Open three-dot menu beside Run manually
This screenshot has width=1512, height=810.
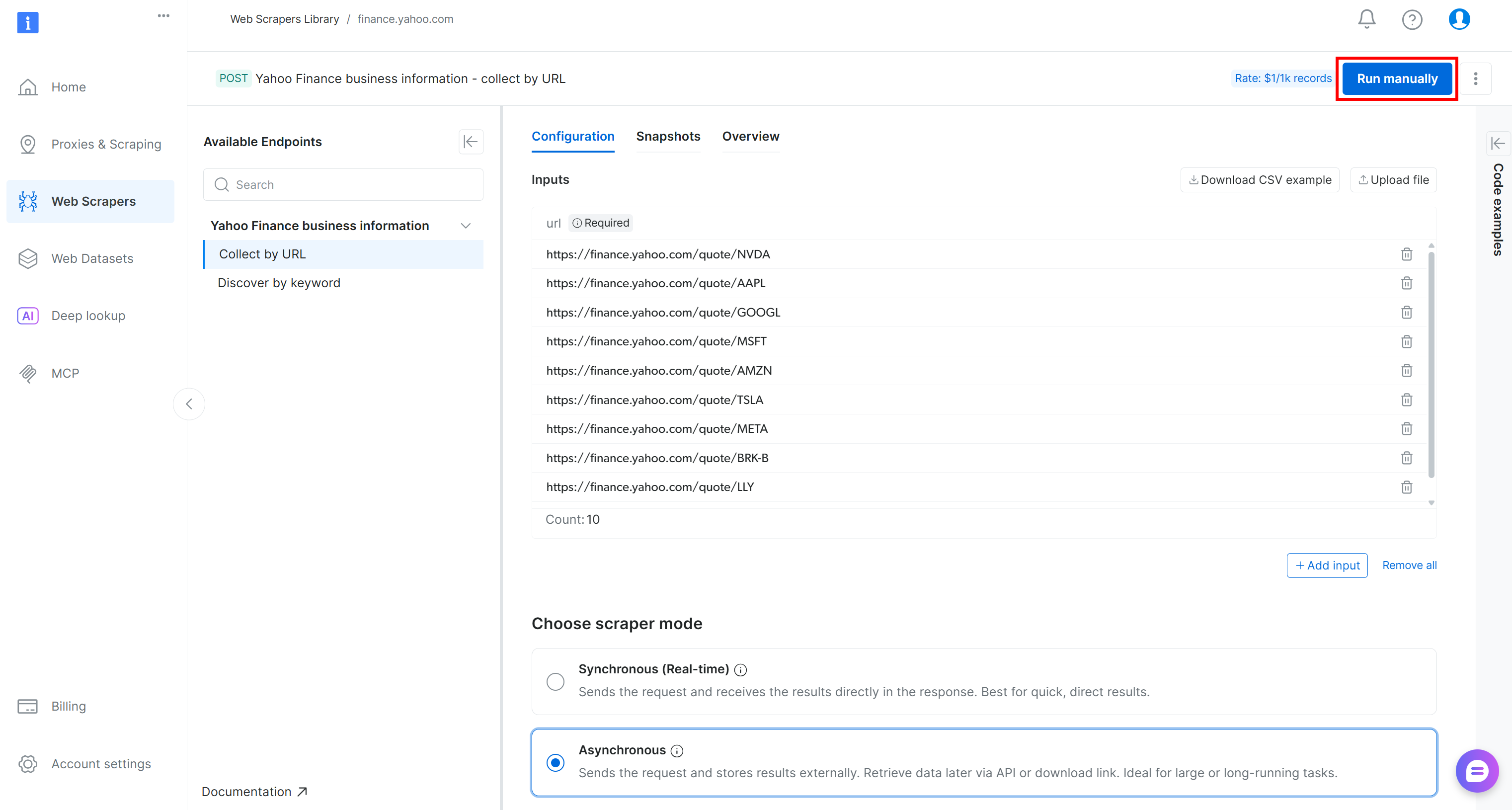1475,79
